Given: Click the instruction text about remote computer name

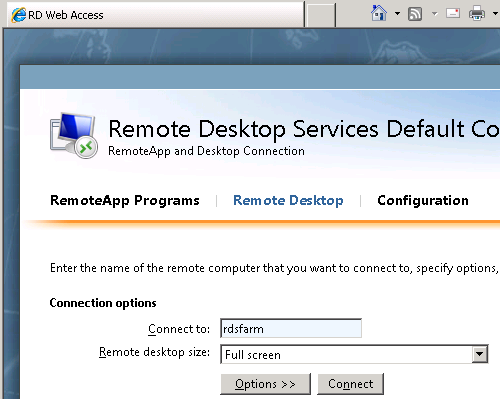Looking at the screenshot, I should point(275,268).
